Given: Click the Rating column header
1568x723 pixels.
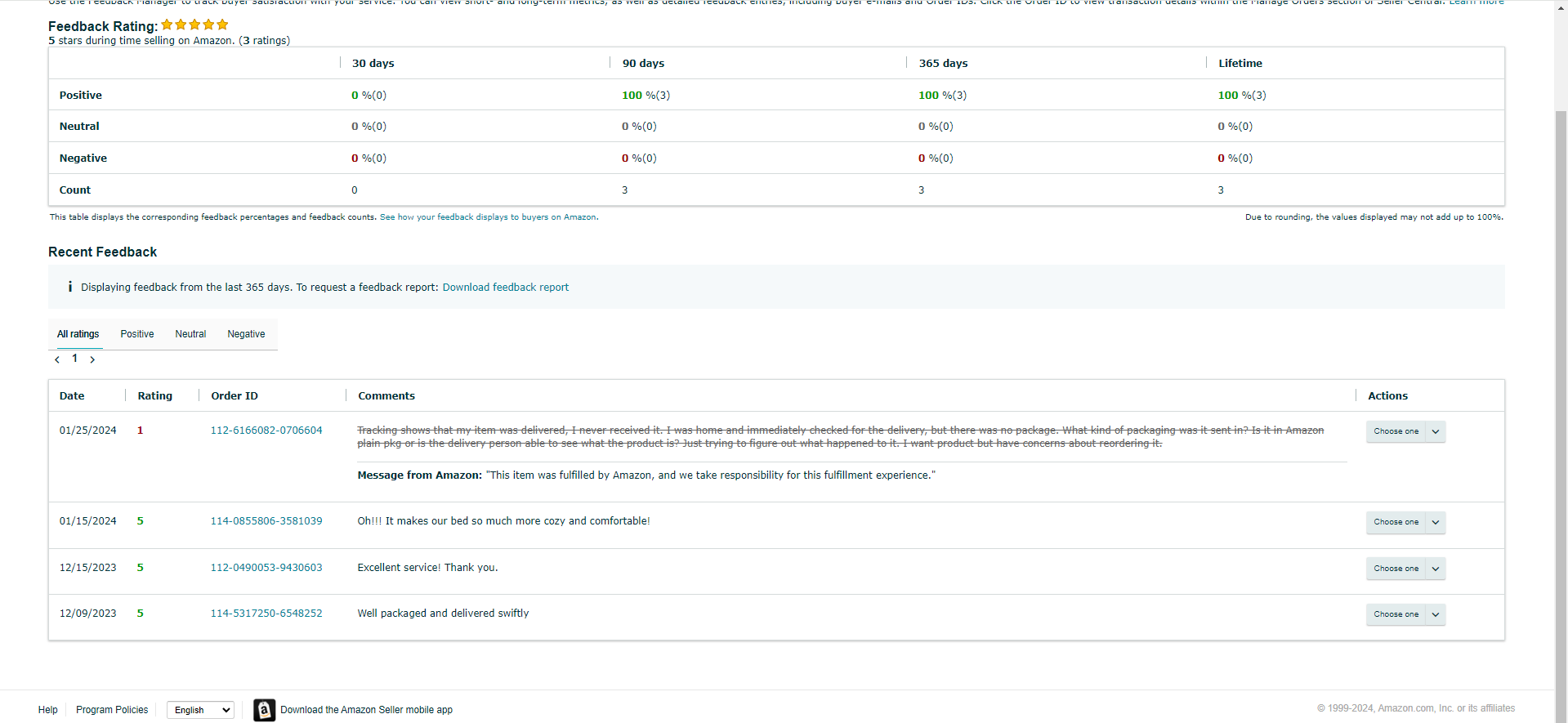Looking at the screenshot, I should coord(155,396).
